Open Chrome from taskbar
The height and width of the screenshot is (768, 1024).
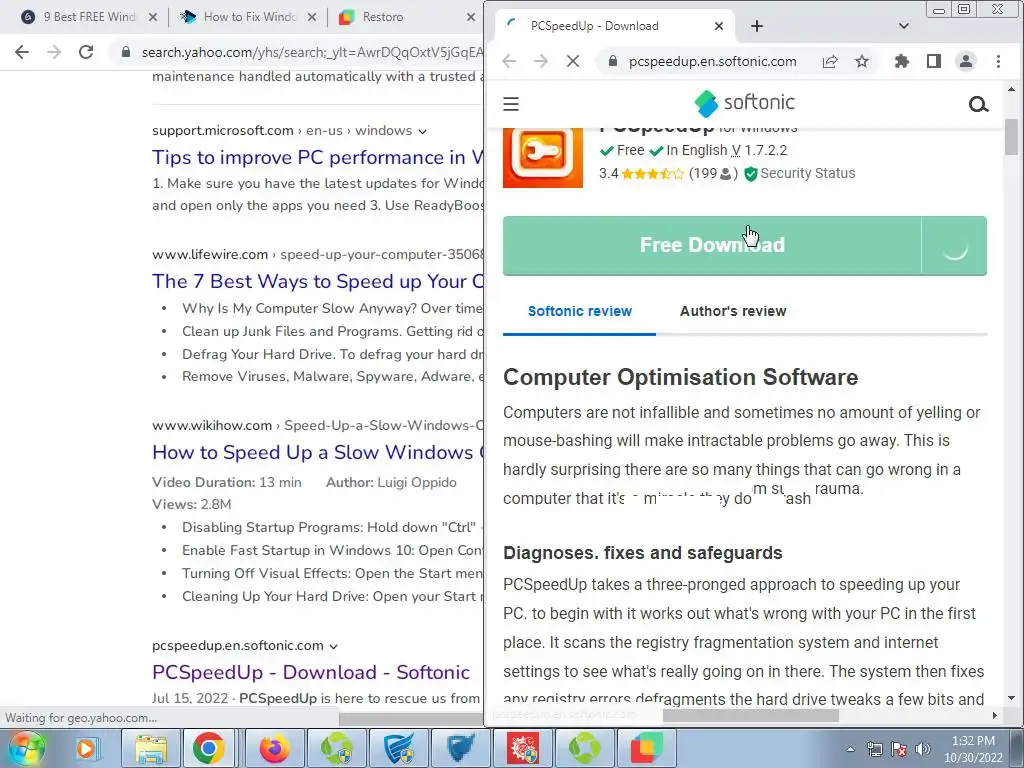[x=208, y=748]
